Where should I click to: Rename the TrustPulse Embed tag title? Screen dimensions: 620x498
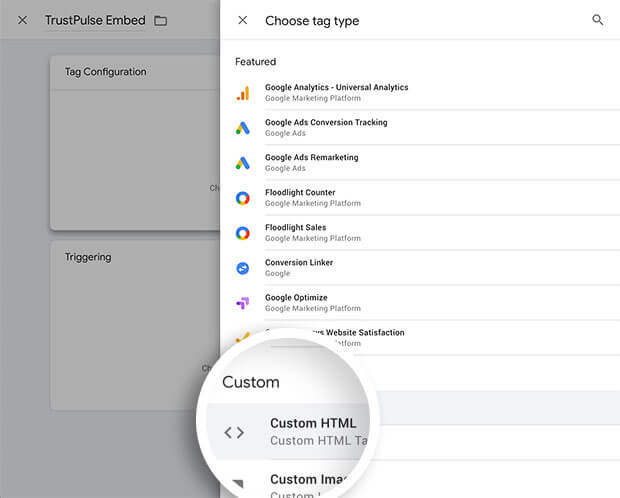click(95, 20)
